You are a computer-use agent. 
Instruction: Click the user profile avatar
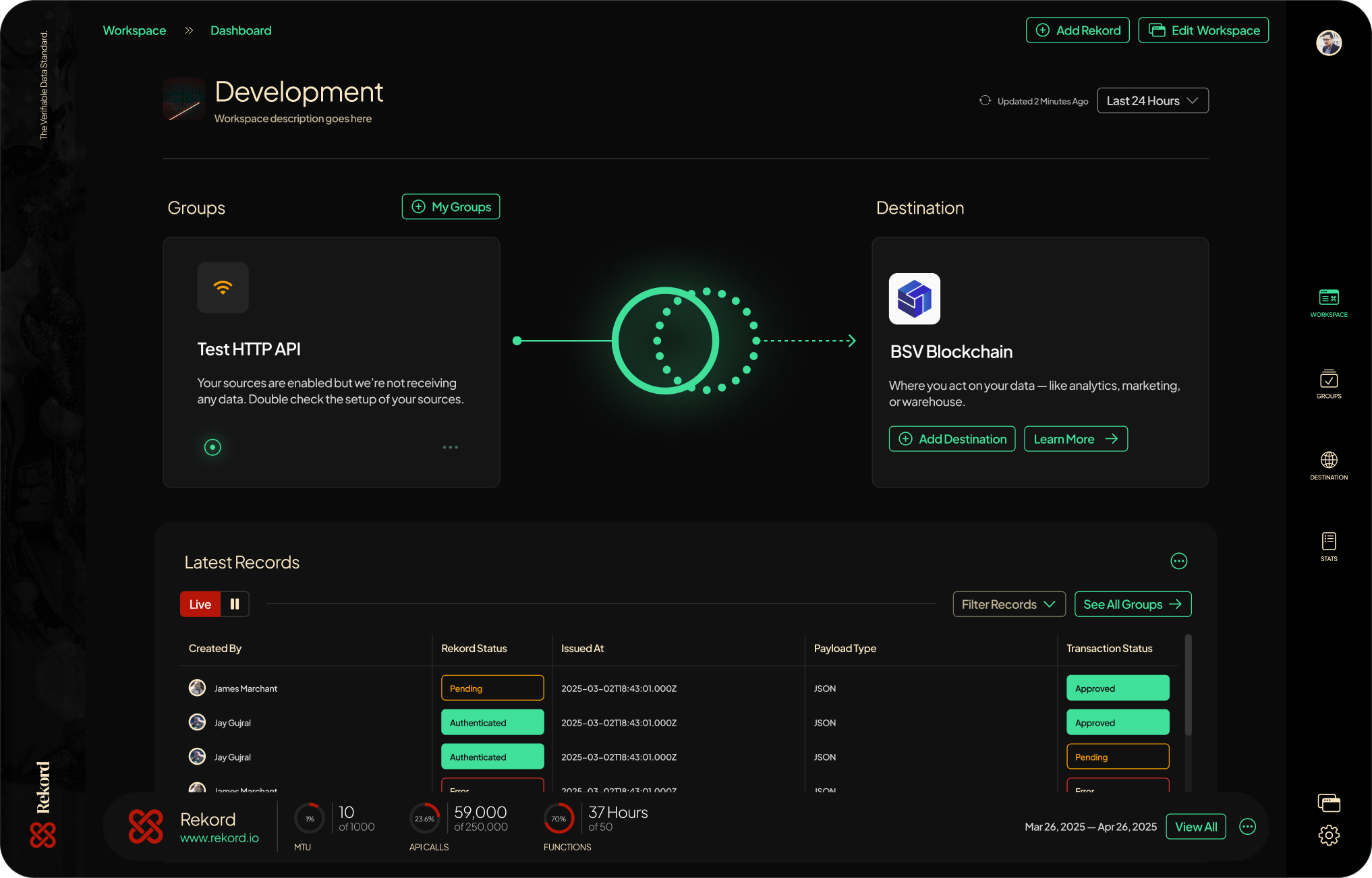click(x=1328, y=43)
